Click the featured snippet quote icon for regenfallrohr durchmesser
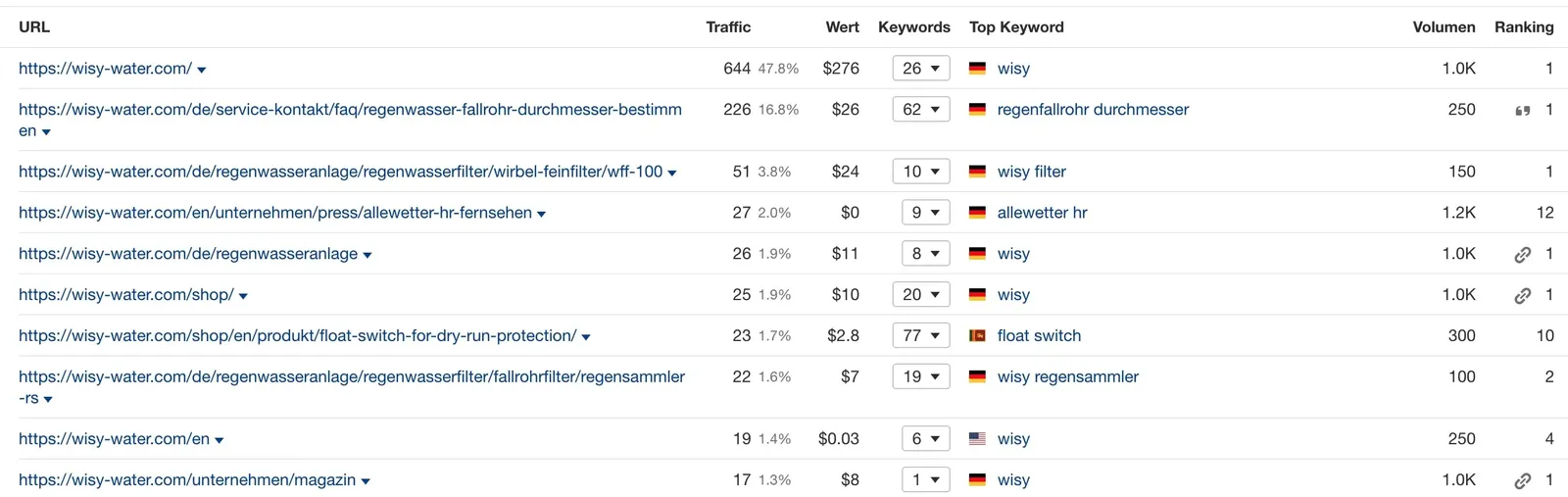Viewport: 1568px width, 497px height. click(x=1522, y=111)
